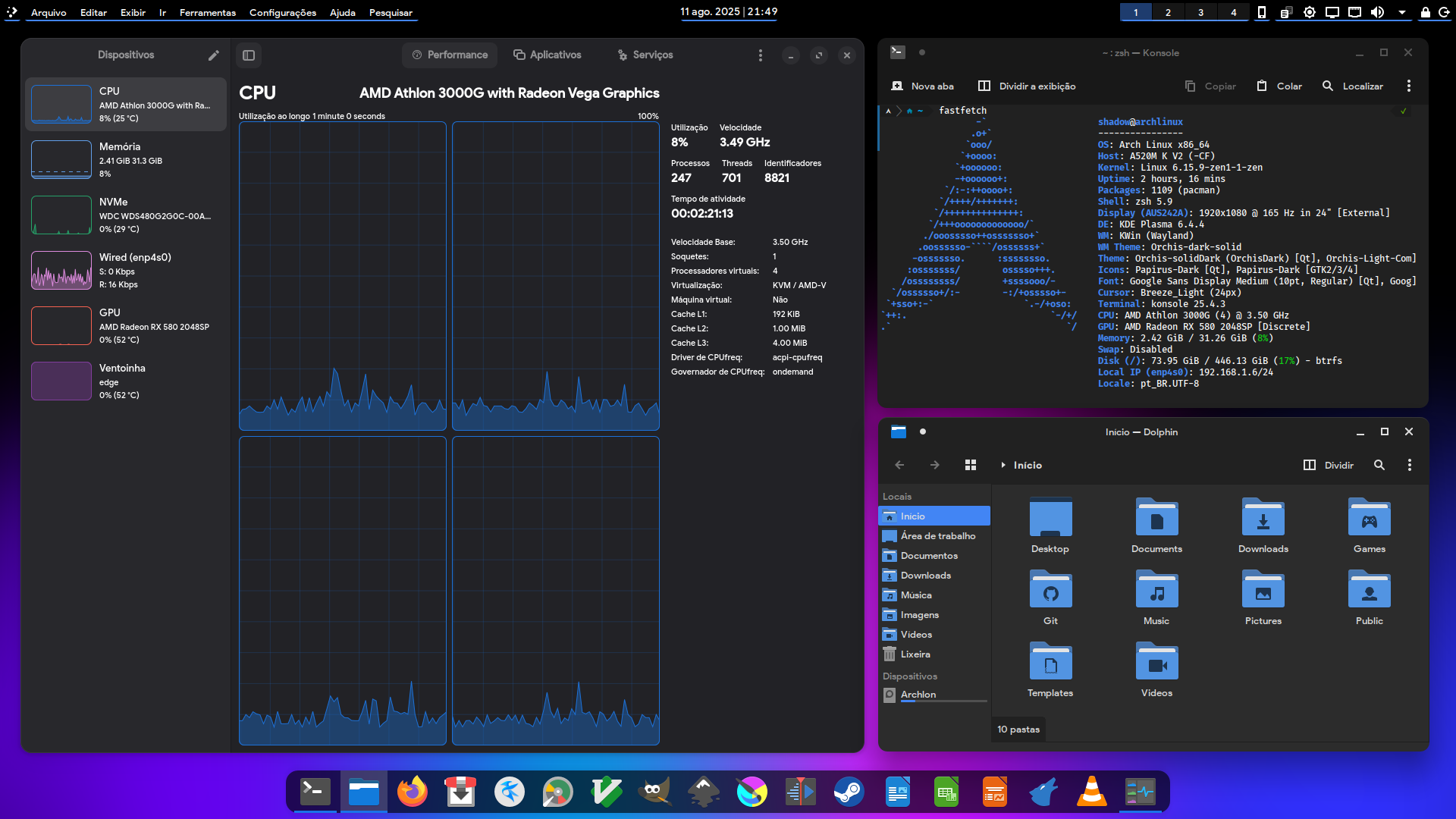The image size is (1456, 819).
Task: Select Lixeira in Locais sidebar
Action: 915,654
